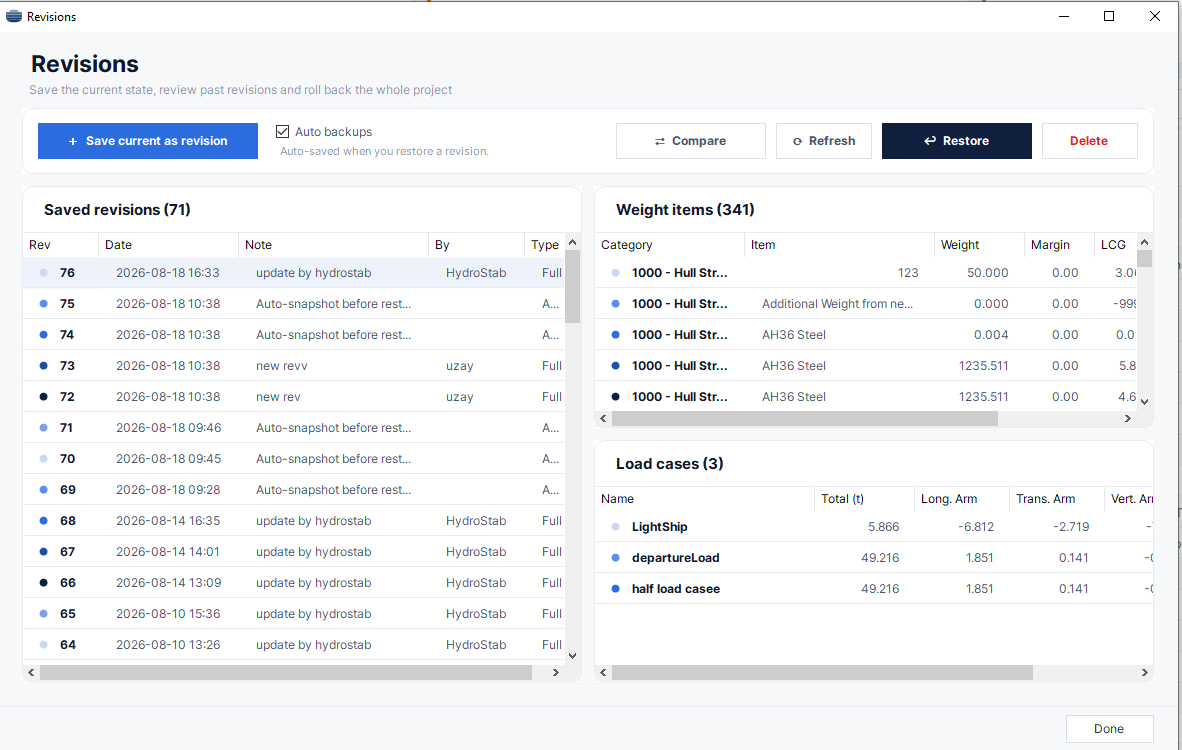Image resolution: width=1182 pixels, height=750 pixels.
Task: Click the Item column header
Action: tap(839, 245)
